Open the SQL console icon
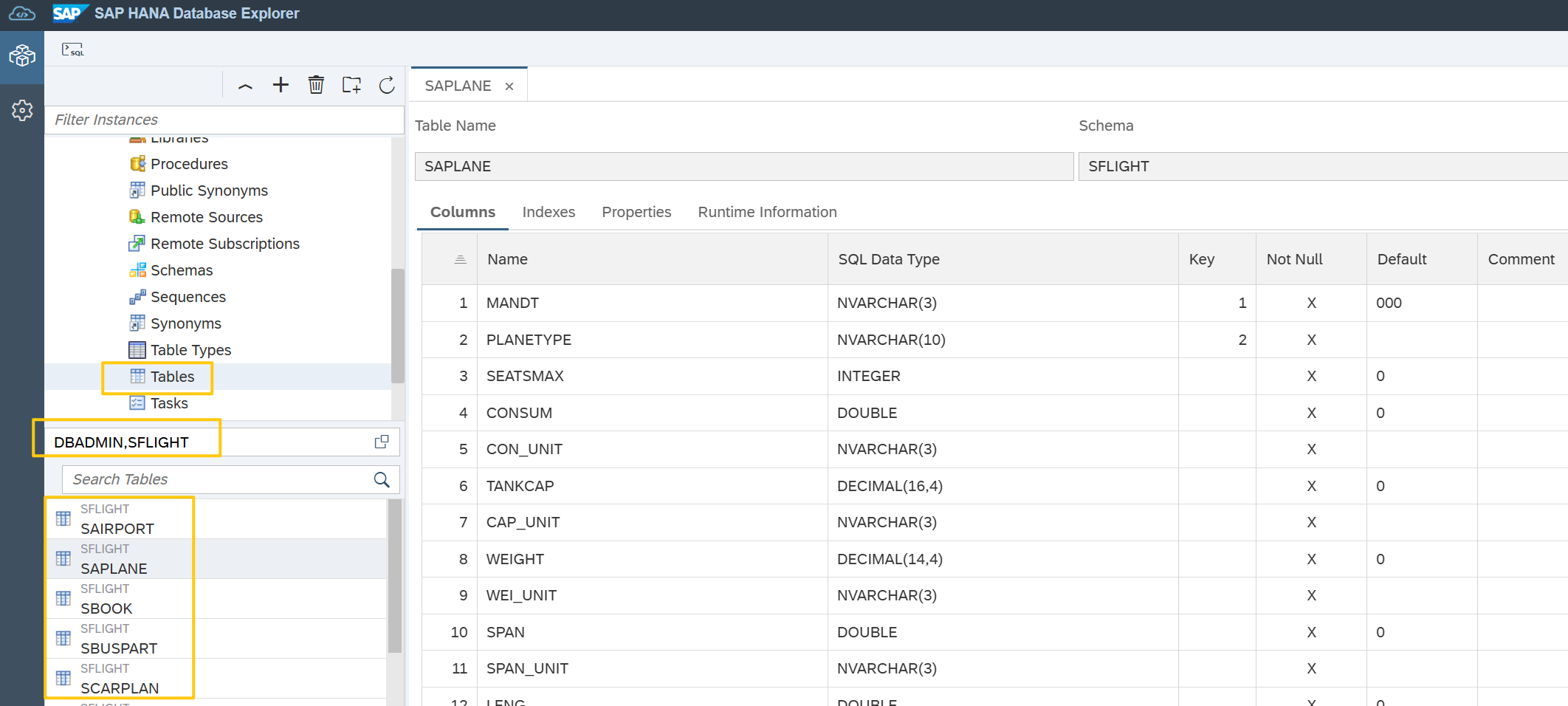The image size is (1568, 706). coord(72,49)
